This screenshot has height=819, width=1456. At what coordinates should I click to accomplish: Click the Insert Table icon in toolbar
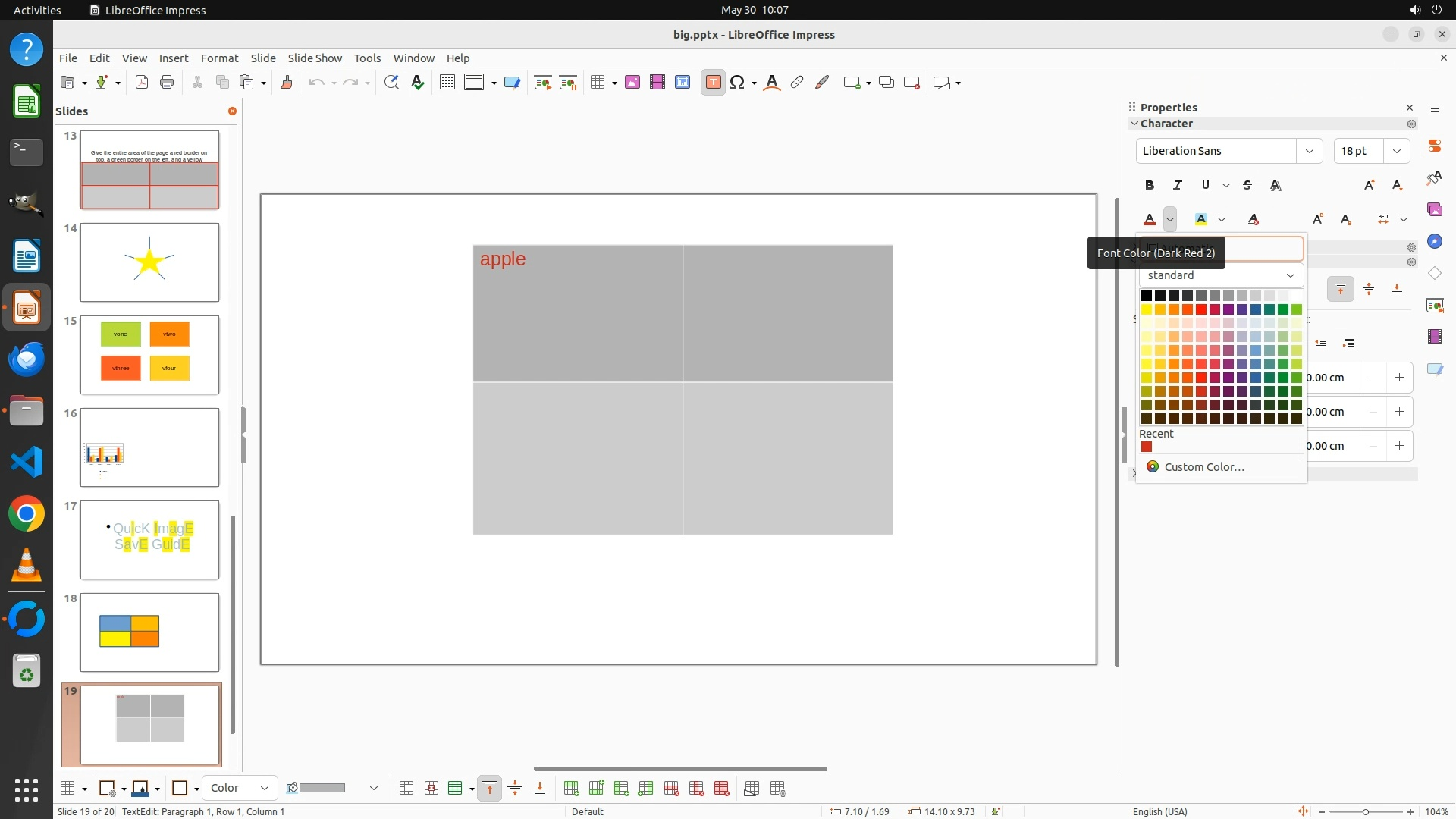pyautogui.click(x=598, y=83)
